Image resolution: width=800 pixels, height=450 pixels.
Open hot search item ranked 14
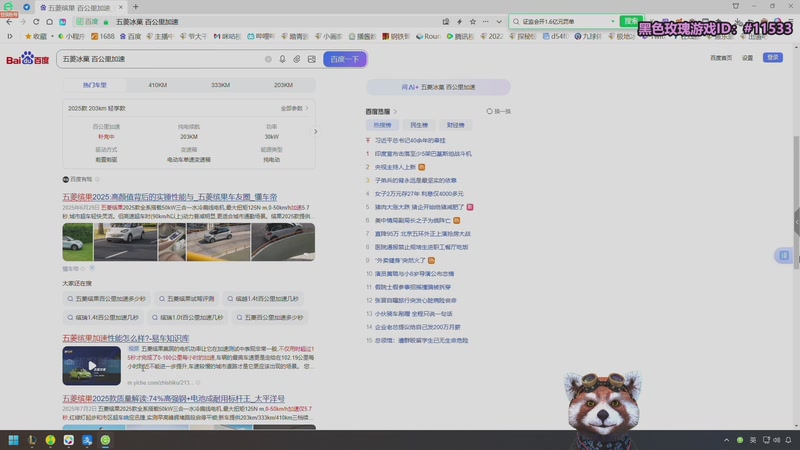tap(417, 327)
